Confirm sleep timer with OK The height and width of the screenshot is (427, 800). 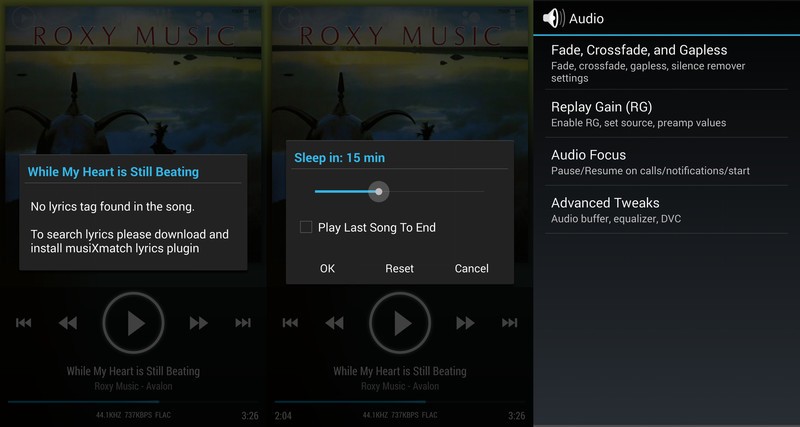[327, 268]
